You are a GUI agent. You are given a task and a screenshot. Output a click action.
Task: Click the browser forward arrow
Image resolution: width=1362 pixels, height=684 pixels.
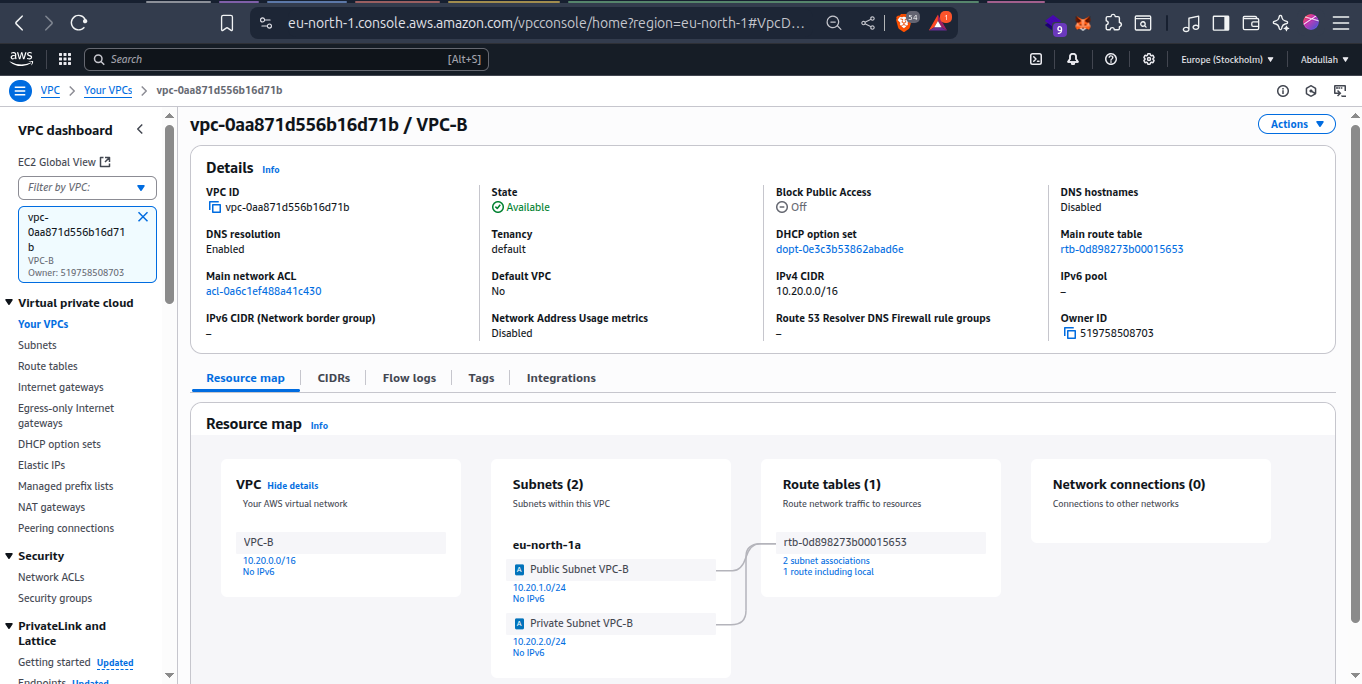pos(49,22)
